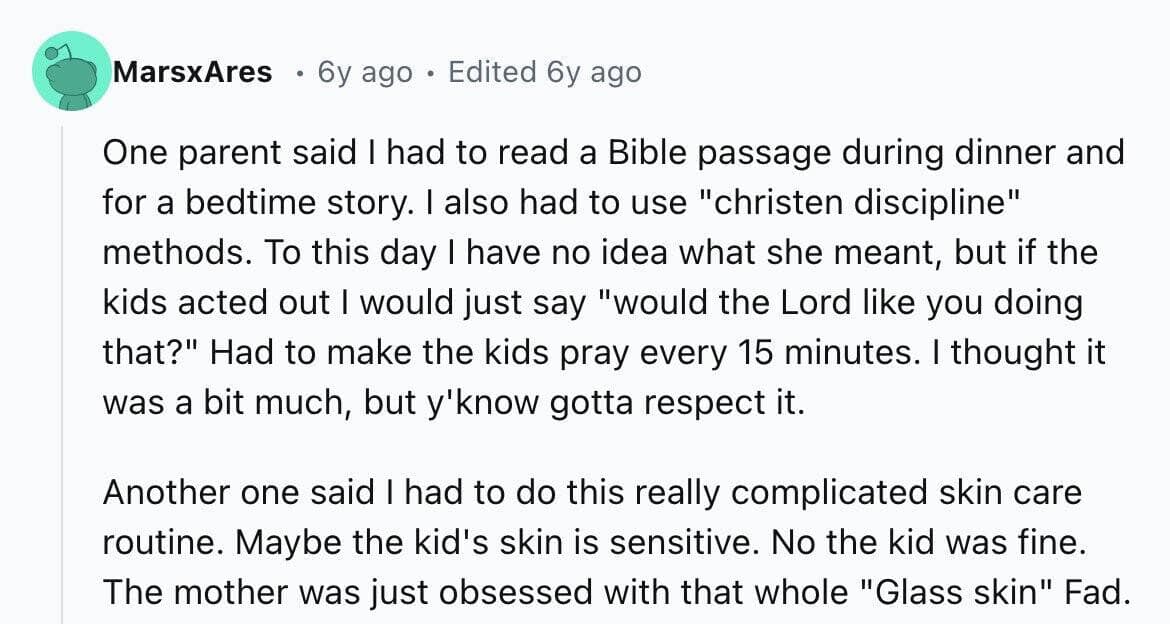Click the words "One parent said"

click(x=203, y=152)
